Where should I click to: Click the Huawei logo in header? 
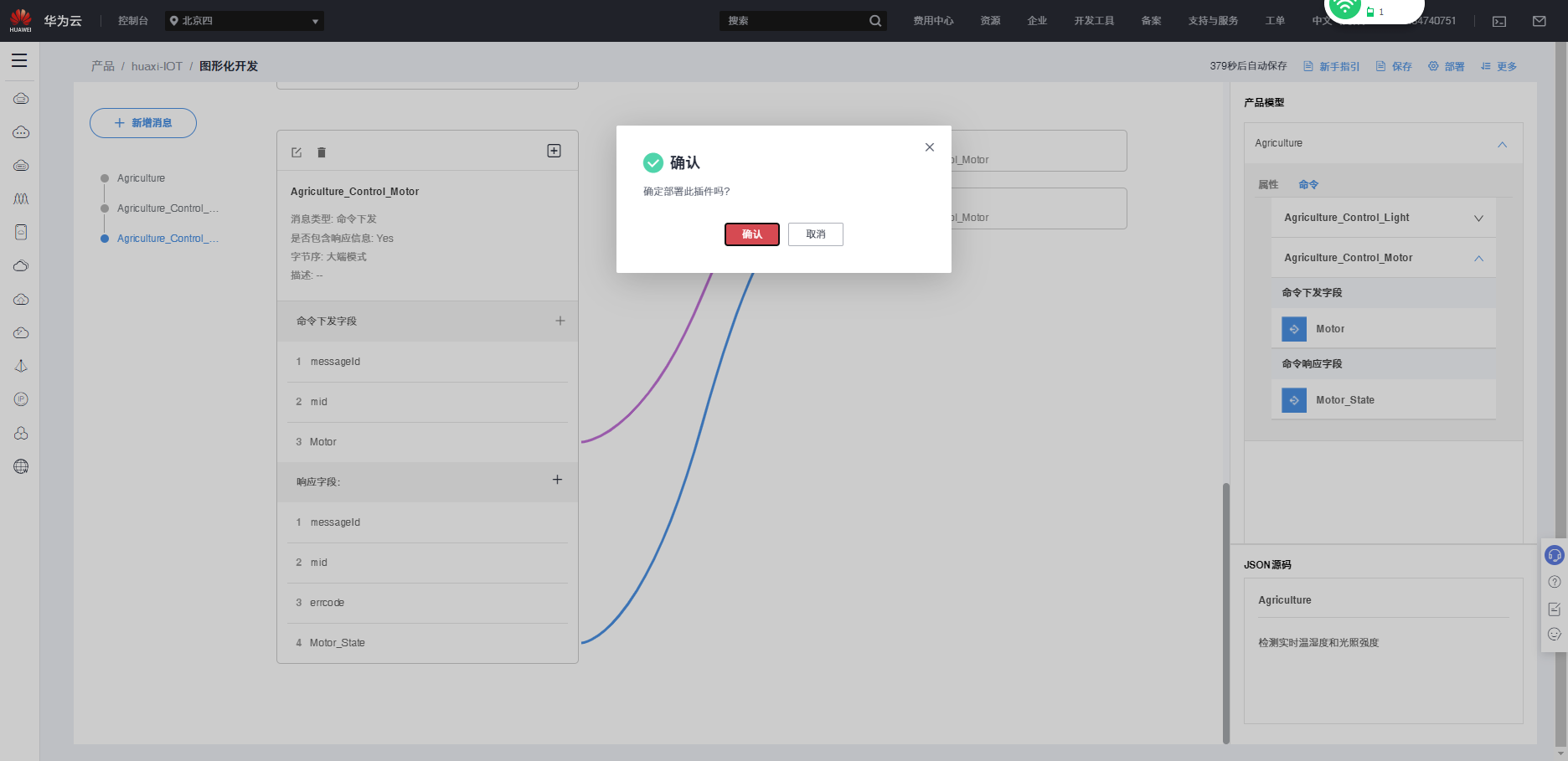[x=20, y=20]
